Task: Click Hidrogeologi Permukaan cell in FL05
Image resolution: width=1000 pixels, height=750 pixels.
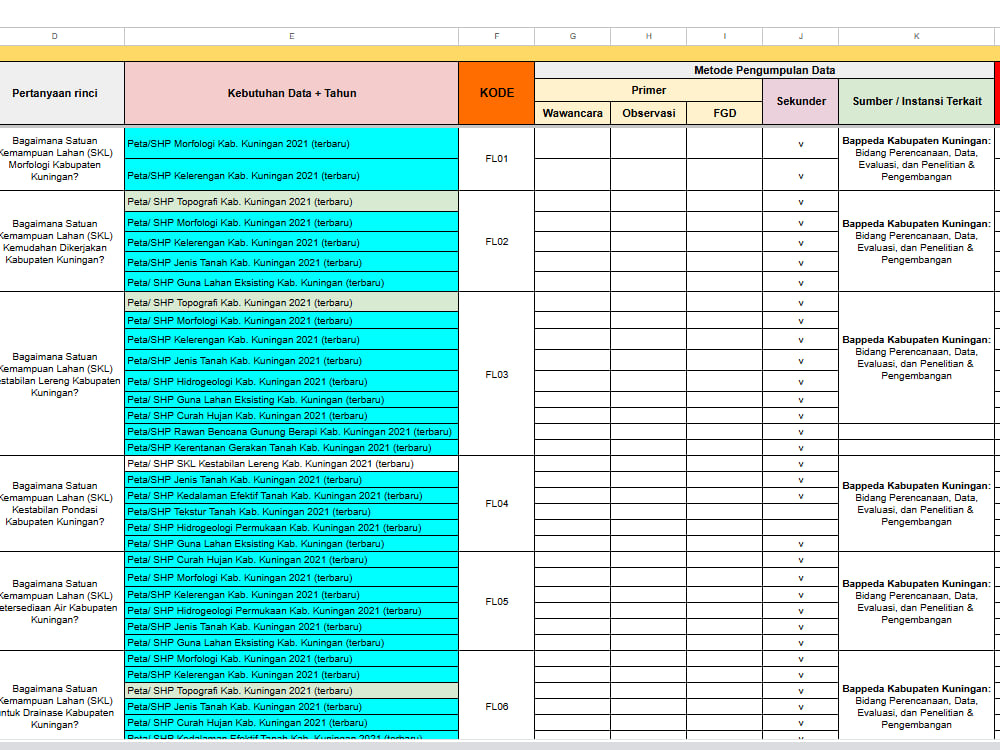Action: 291,610
